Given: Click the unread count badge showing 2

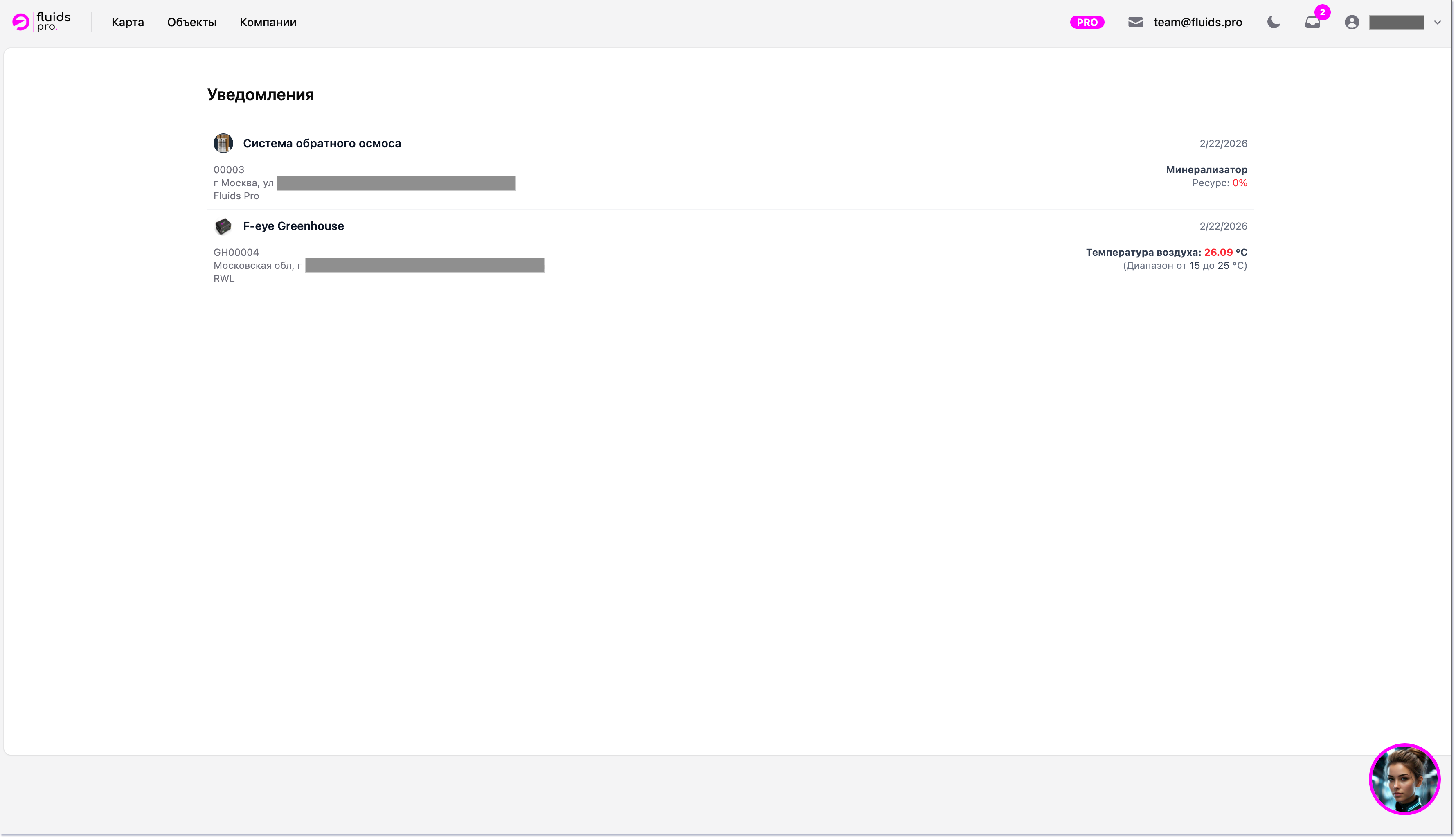Looking at the screenshot, I should 1322,11.
